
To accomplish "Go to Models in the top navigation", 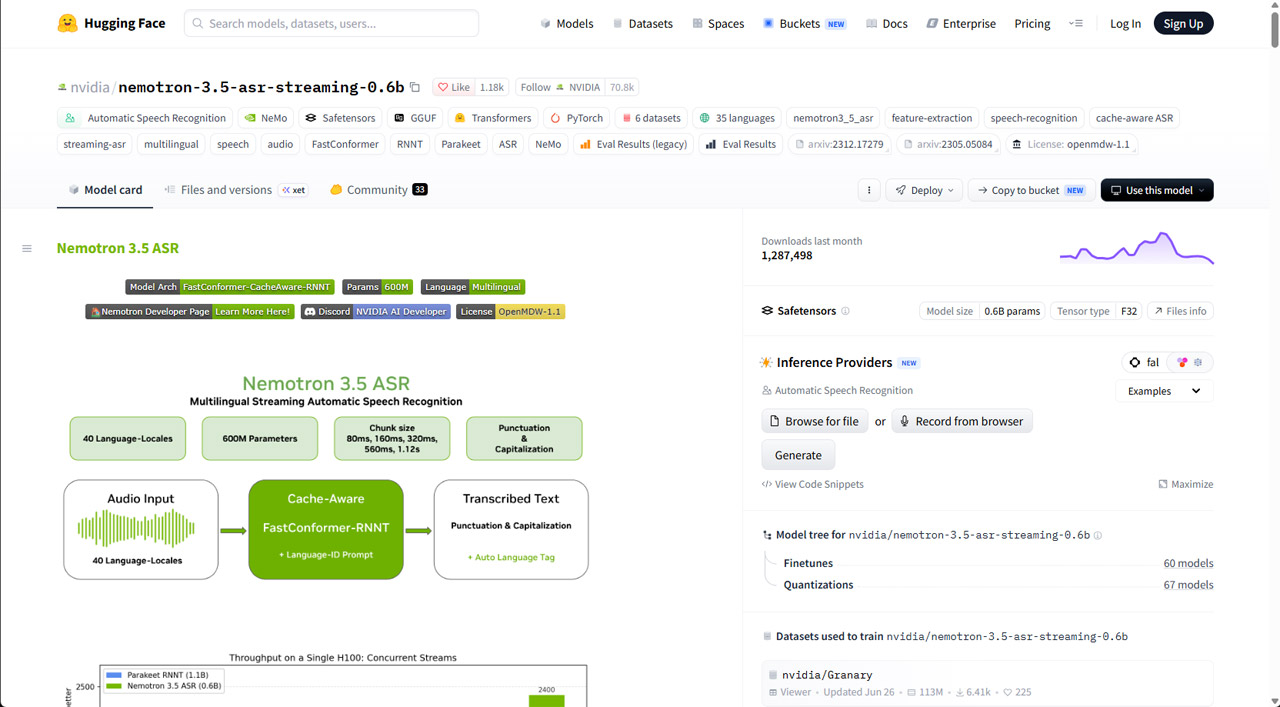I will tap(567, 23).
